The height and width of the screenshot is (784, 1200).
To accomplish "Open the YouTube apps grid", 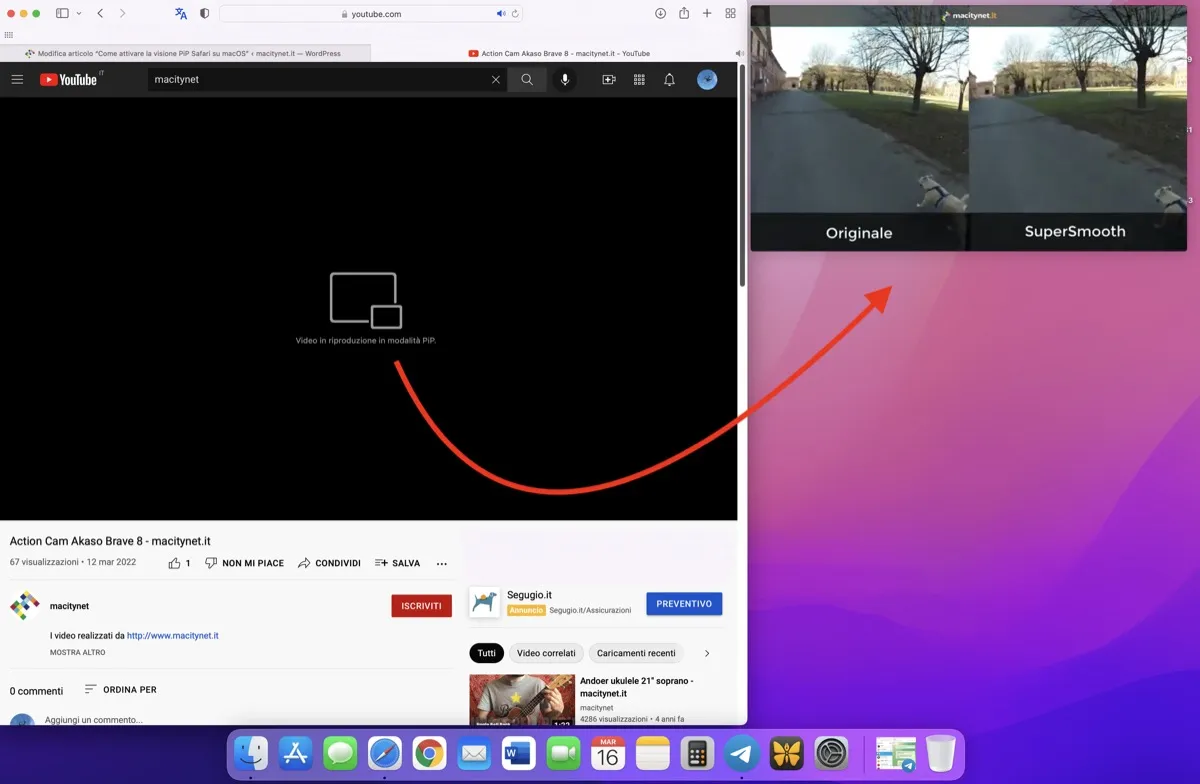I will click(639, 79).
